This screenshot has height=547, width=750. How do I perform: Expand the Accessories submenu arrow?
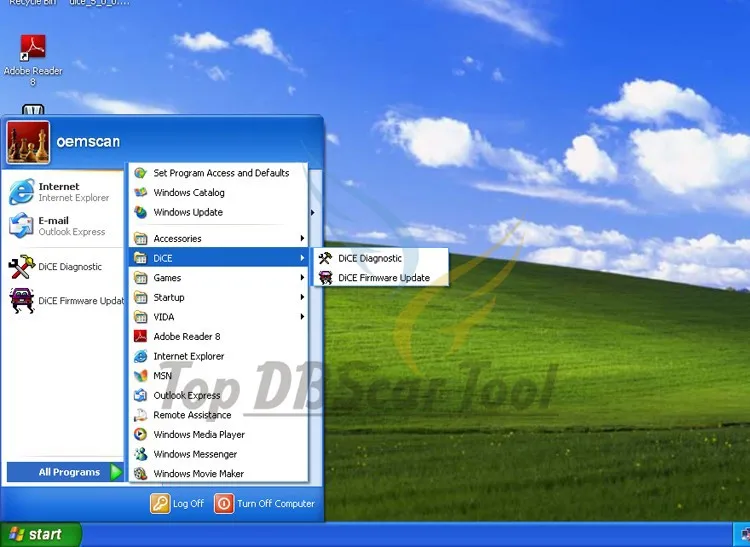(302, 238)
